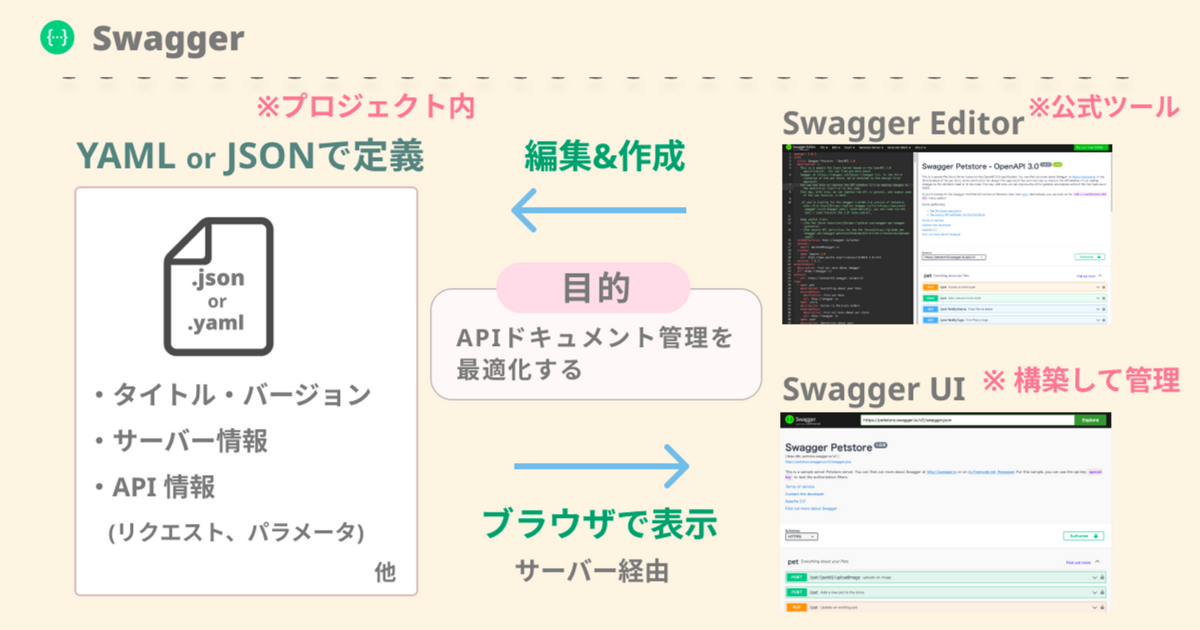Click the Swagger Editor logo icon

coord(788,148)
